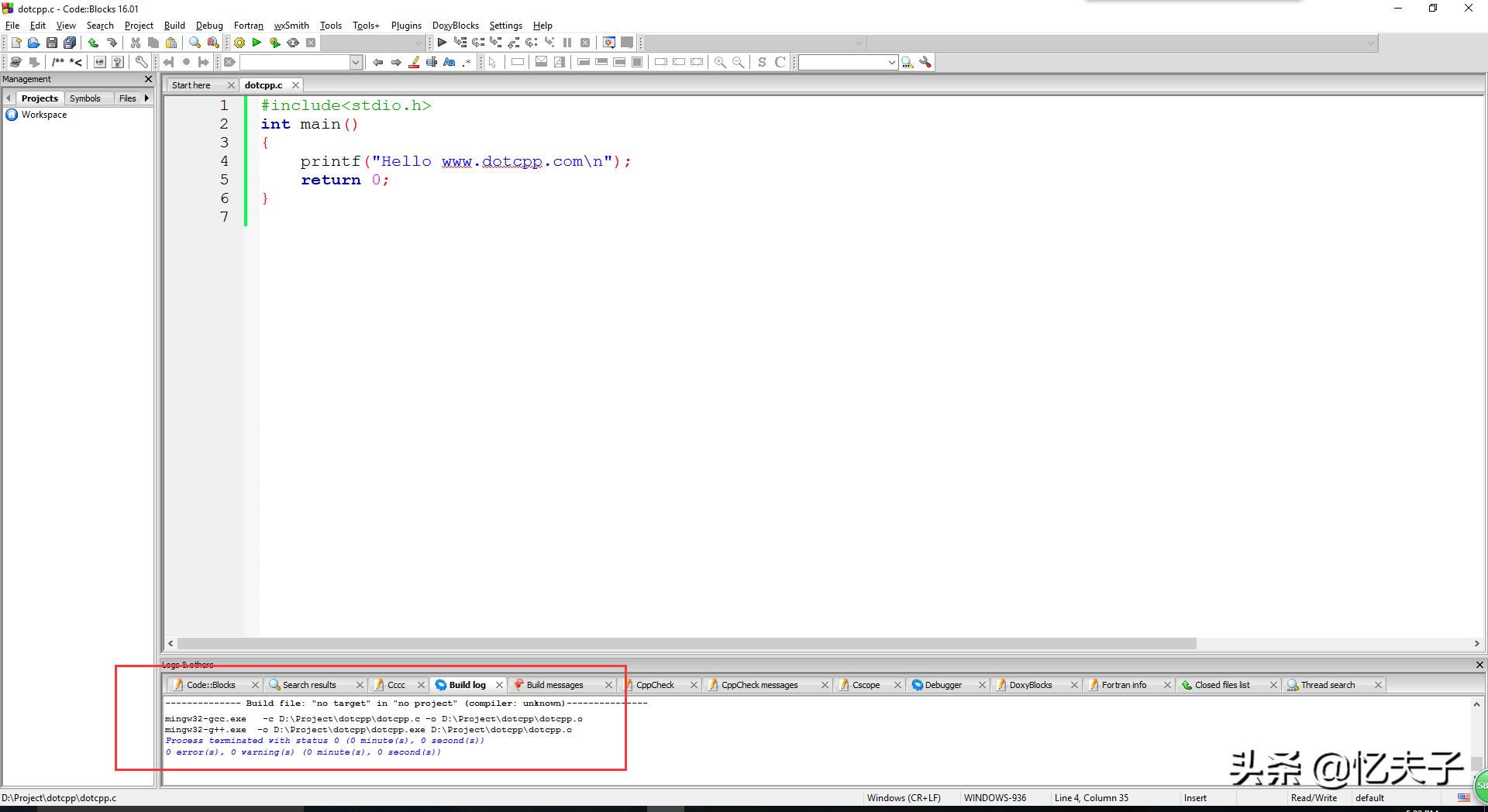Image resolution: width=1488 pixels, height=812 pixels.
Task: Open the incremental search text dropdown
Action: pyautogui.click(x=356, y=63)
